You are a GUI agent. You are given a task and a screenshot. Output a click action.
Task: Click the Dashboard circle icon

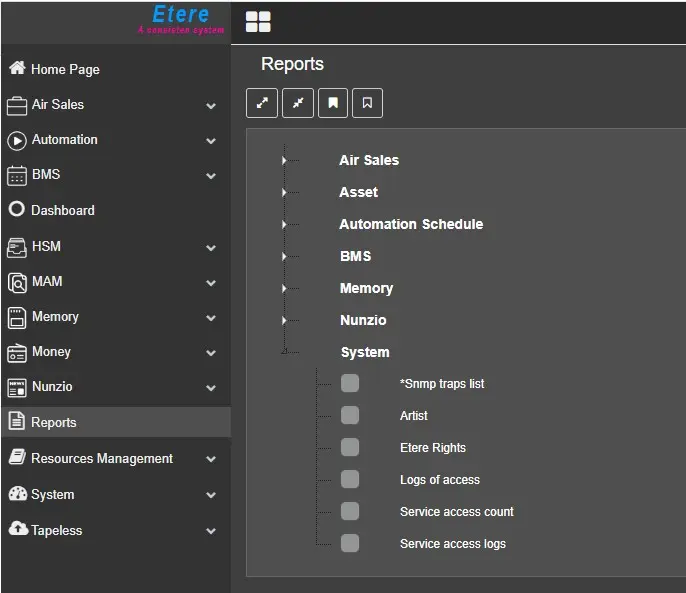click(17, 210)
